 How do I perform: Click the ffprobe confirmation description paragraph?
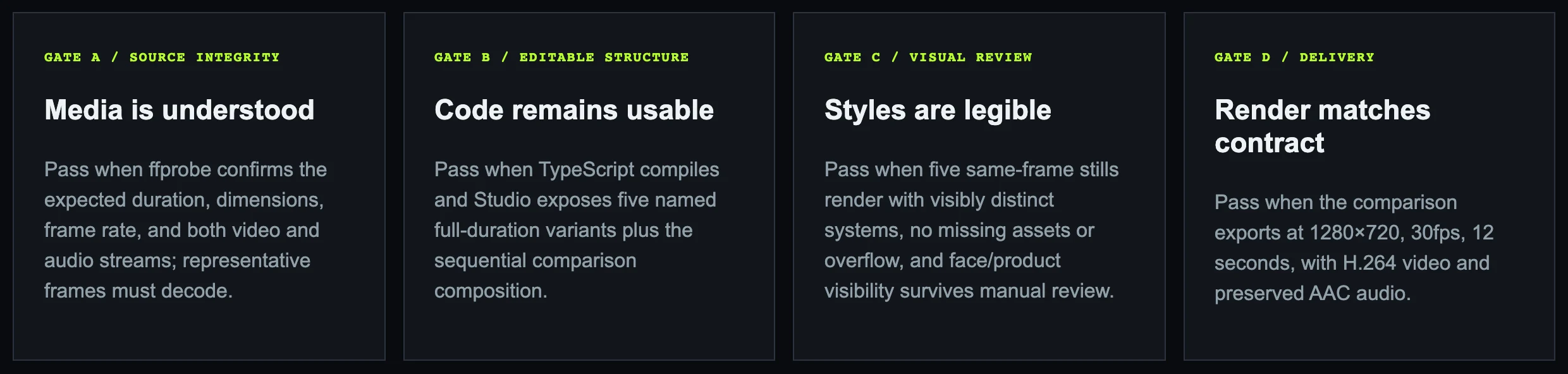pos(185,230)
